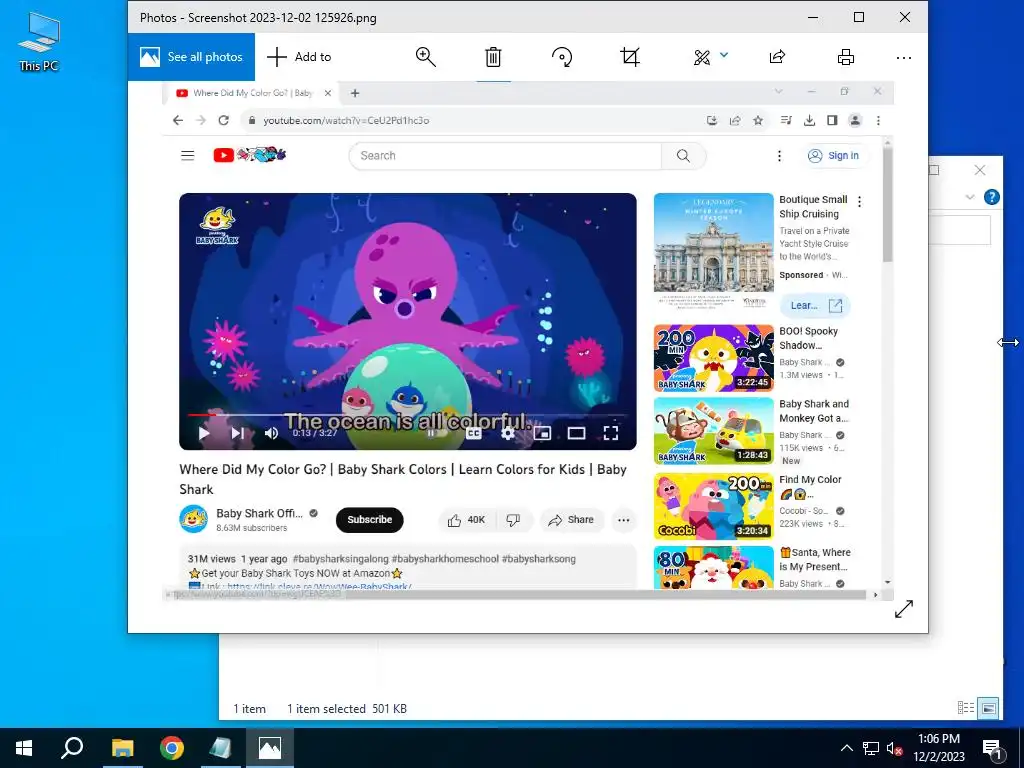1024x768 pixels.
Task: Click the fullscreen icon in pictured player
Action: tap(611, 433)
